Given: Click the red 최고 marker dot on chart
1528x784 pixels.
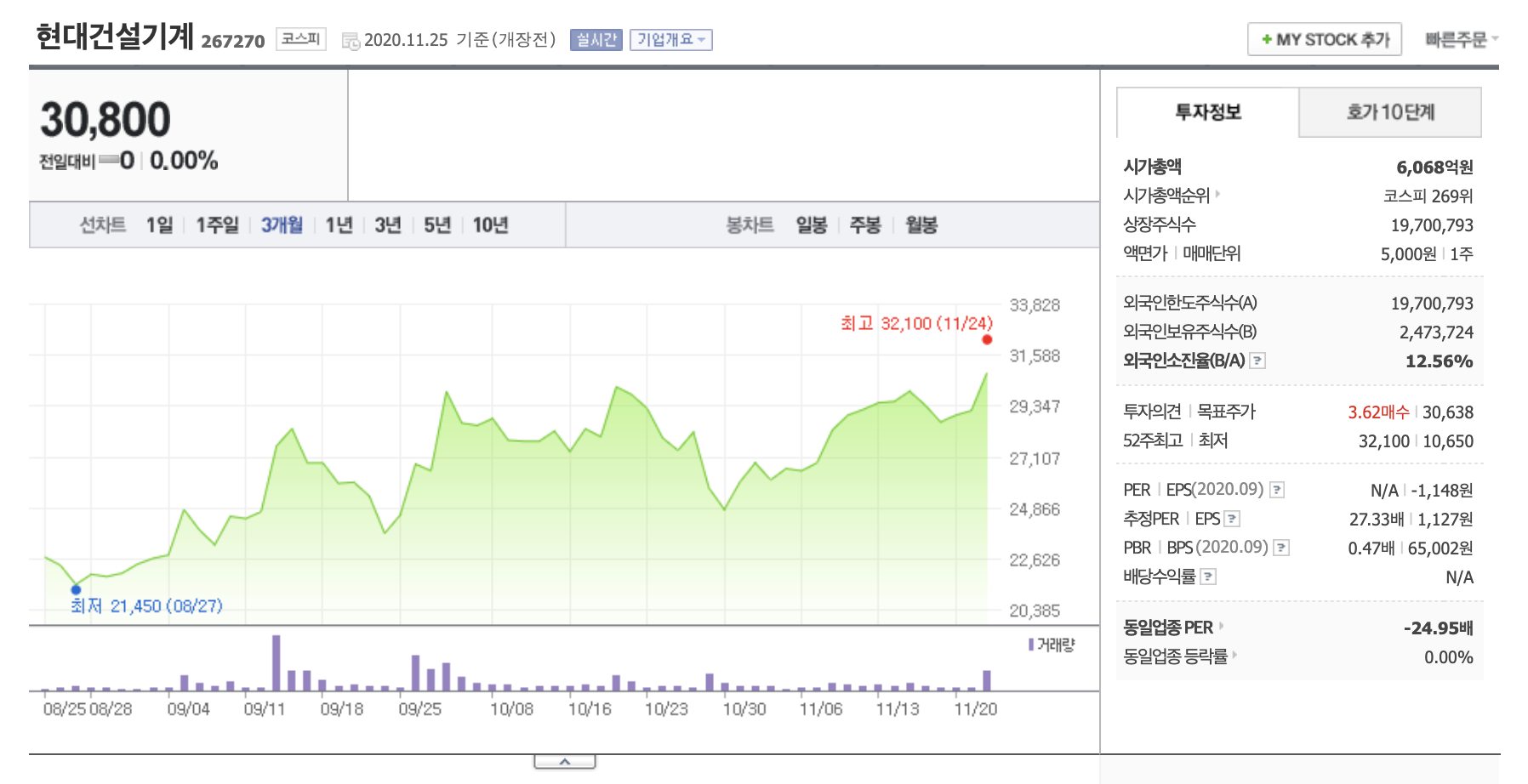Looking at the screenshot, I should [987, 339].
